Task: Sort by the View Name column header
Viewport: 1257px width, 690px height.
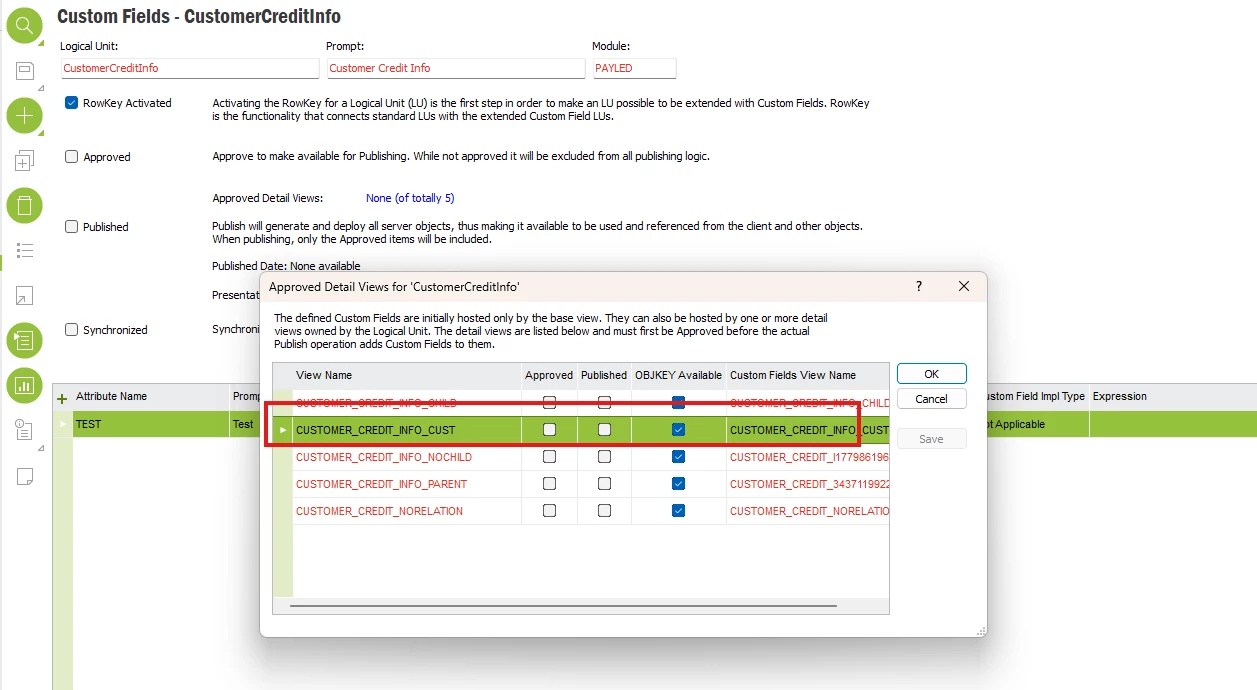Action: click(x=407, y=375)
